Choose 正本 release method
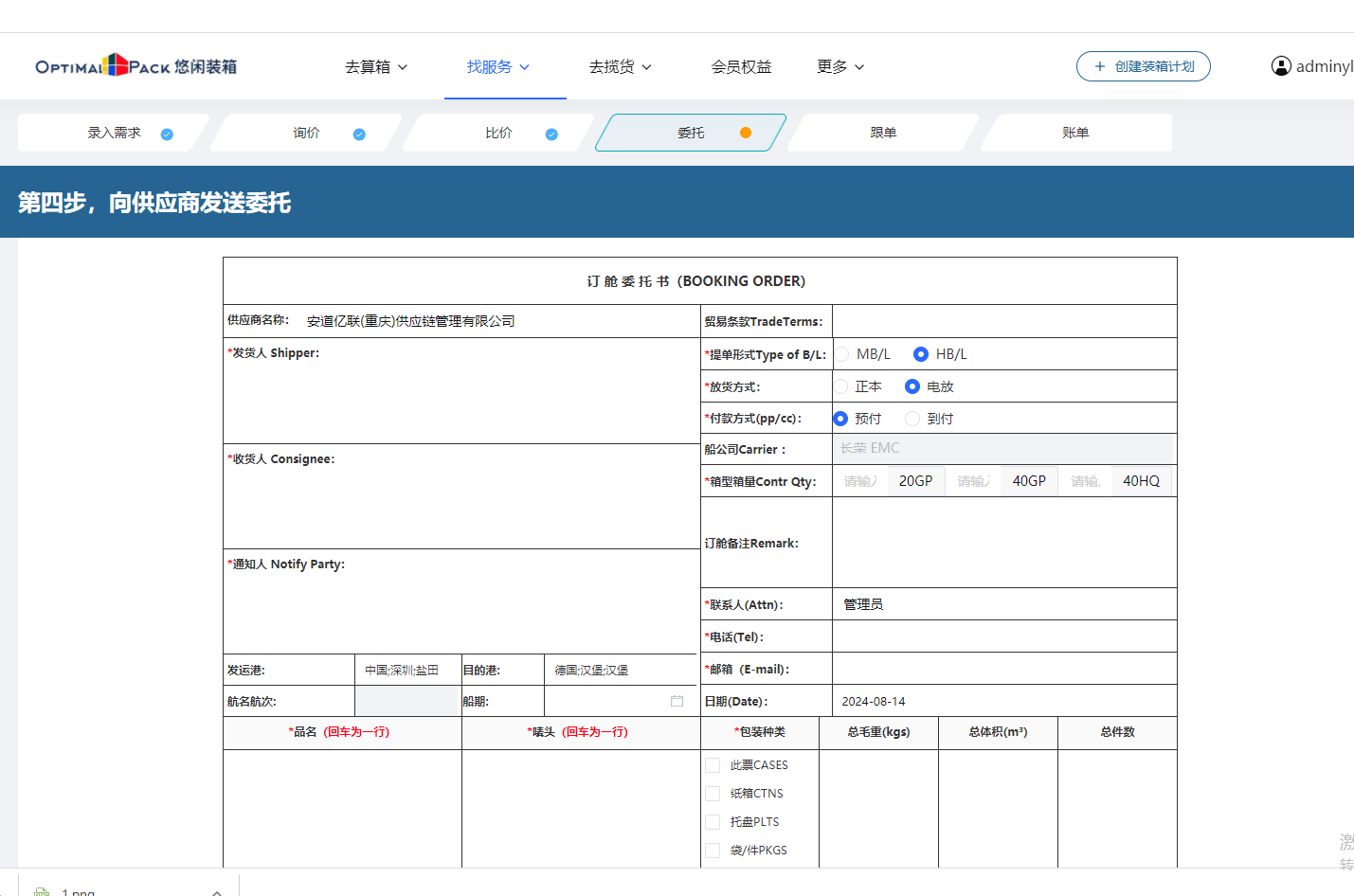Viewport: 1354px width, 896px height. (x=840, y=386)
